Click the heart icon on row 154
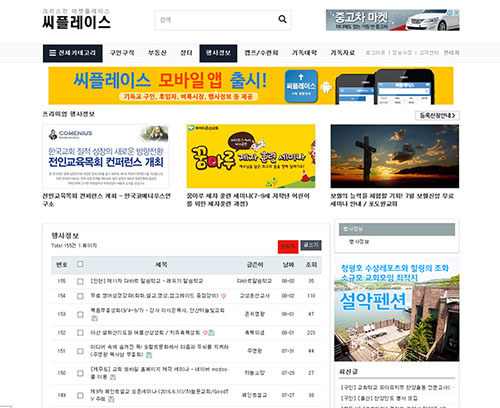500x408 pixels. tap(223, 296)
